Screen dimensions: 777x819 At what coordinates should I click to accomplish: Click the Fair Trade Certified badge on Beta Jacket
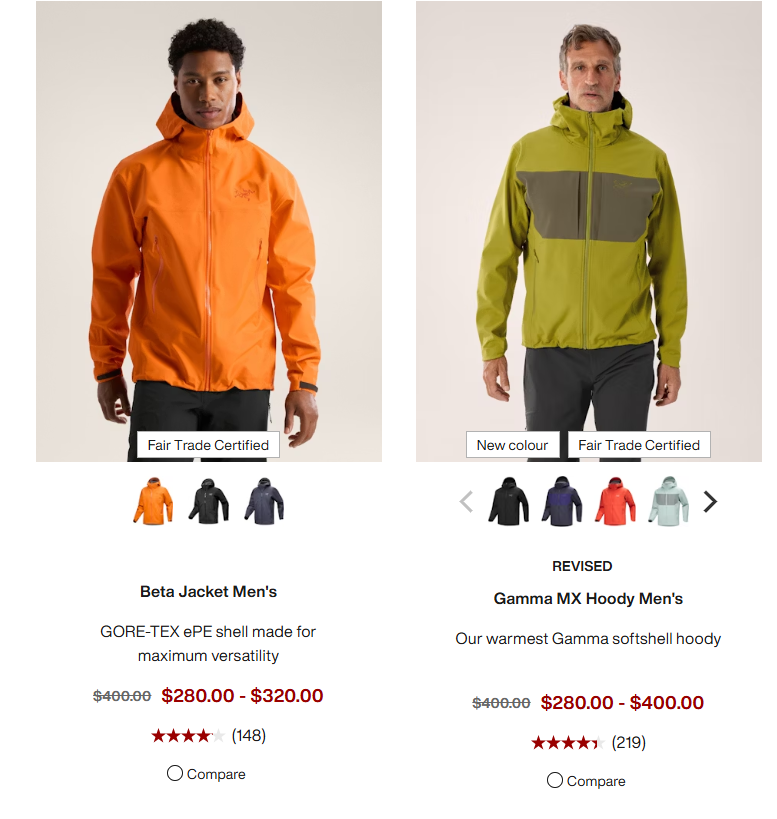[x=208, y=445]
